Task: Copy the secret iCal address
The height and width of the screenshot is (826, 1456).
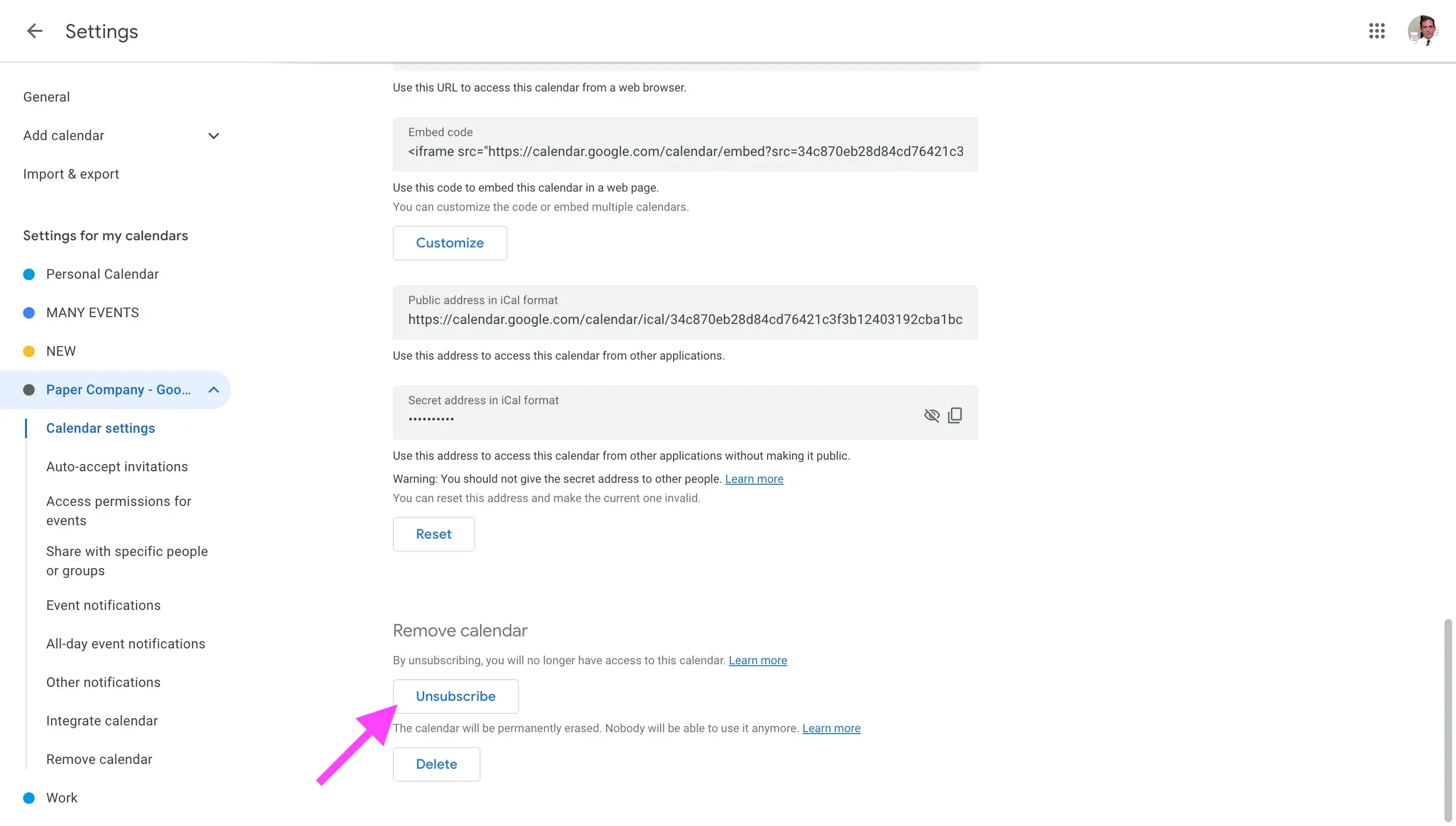Action: coord(955,415)
